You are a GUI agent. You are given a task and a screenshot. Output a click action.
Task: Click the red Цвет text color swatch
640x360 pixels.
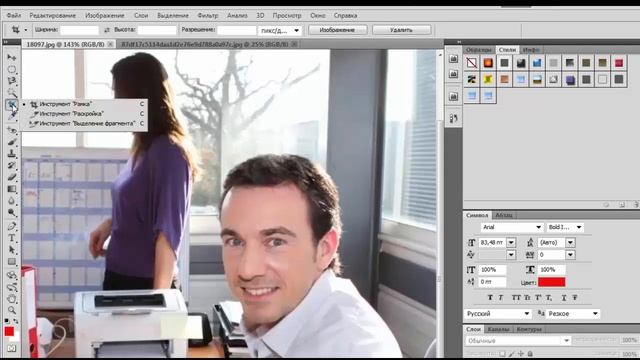tap(551, 282)
